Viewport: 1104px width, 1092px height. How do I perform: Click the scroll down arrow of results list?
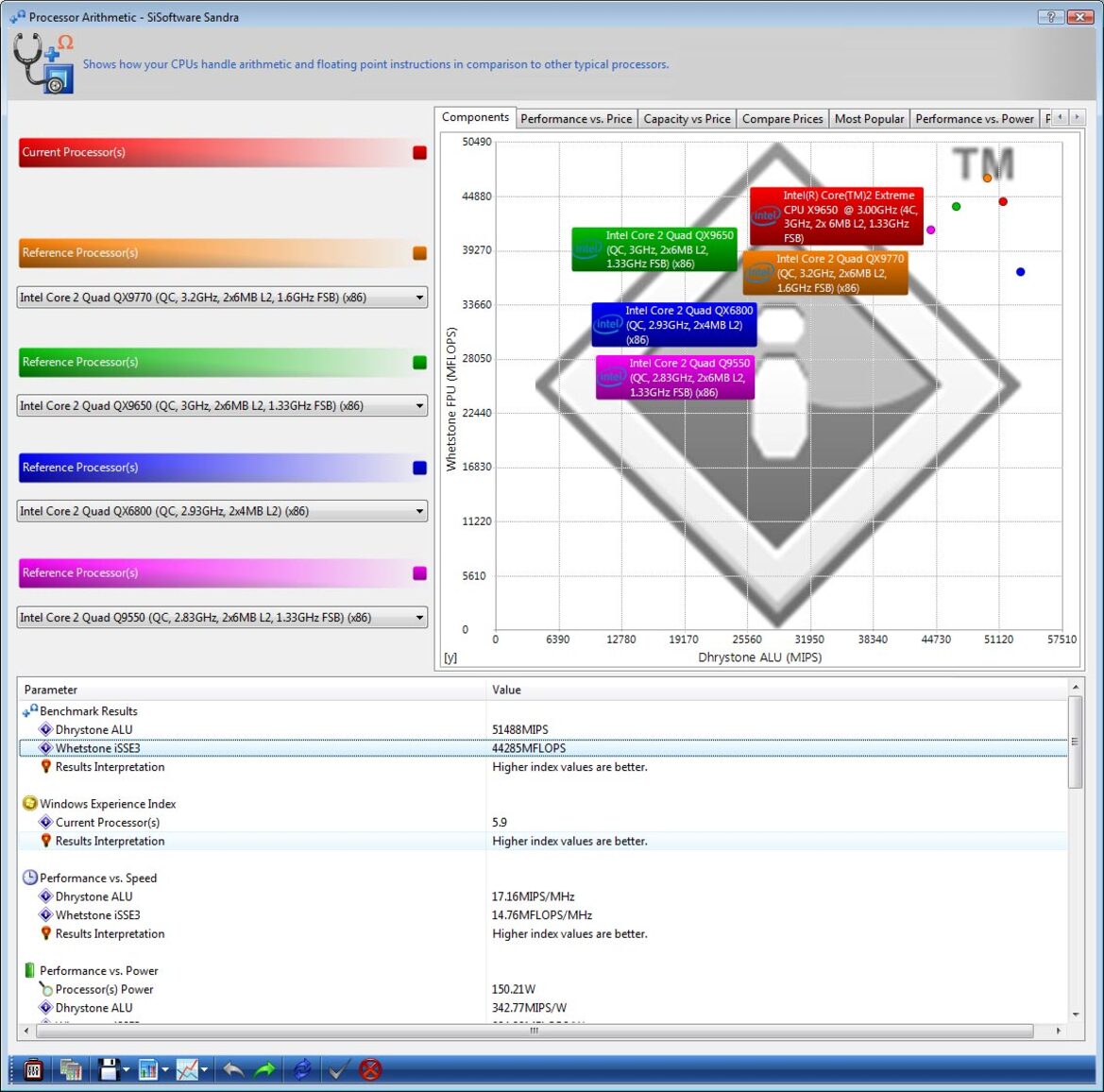pyautogui.click(x=1075, y=1015)
